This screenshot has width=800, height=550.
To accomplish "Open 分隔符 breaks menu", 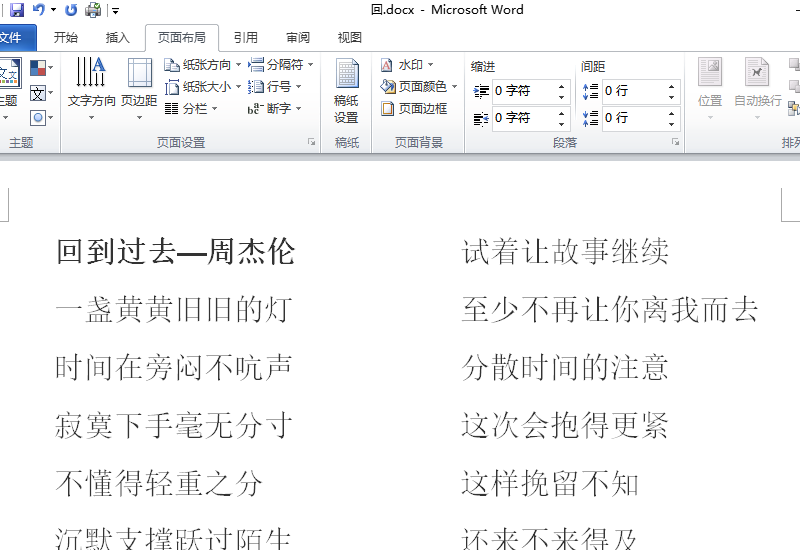I will click(281, 65).
